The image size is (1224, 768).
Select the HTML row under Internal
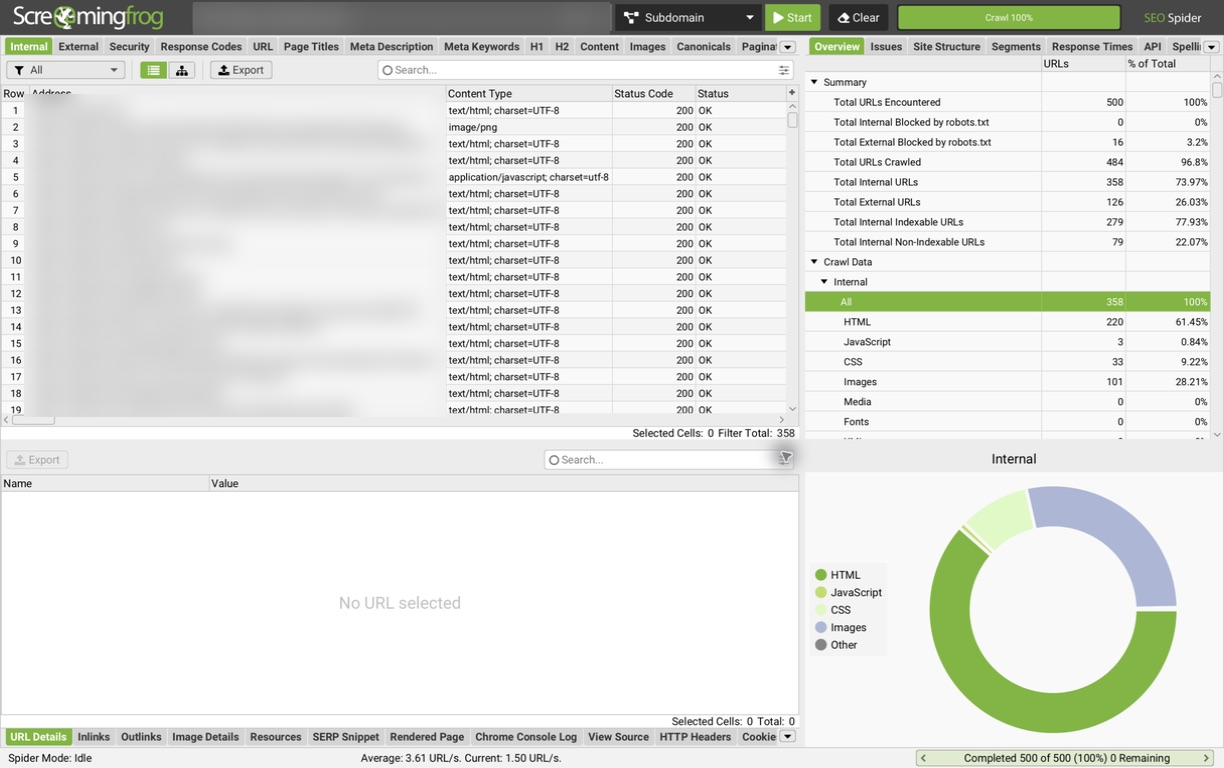pos(1007,322)
